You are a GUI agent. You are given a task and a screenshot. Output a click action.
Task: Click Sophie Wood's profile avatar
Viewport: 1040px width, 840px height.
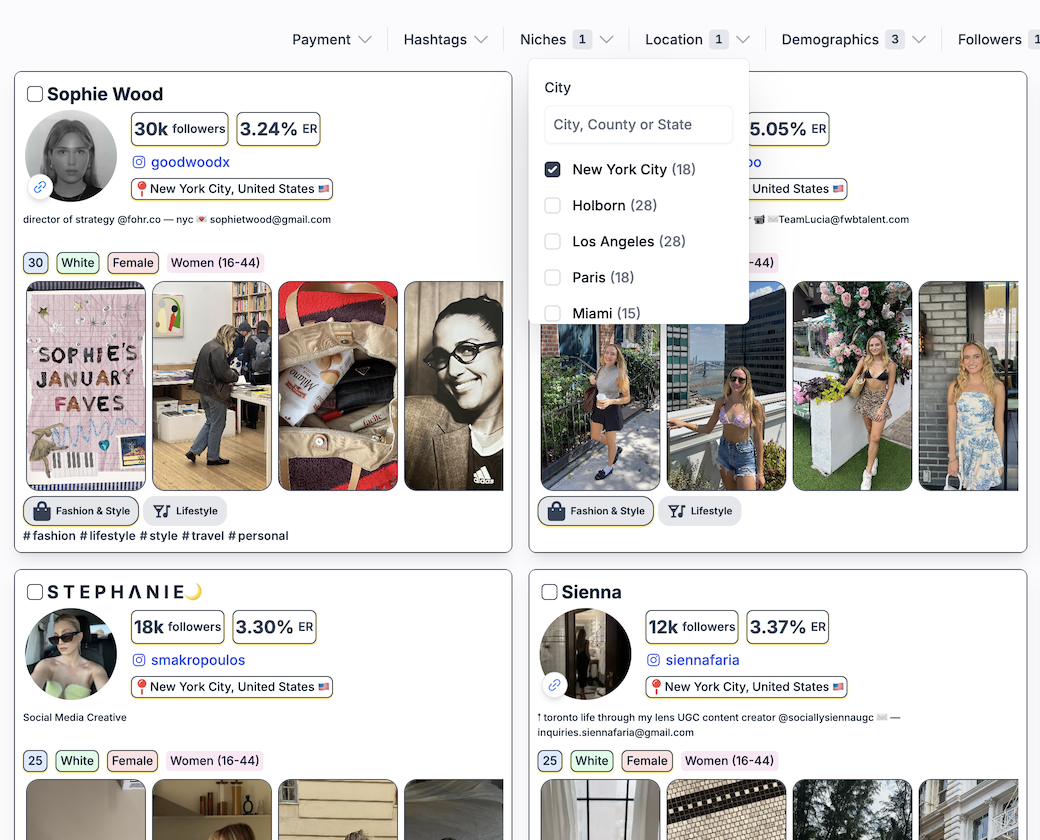pyautogui.click(x=71, y=156)
